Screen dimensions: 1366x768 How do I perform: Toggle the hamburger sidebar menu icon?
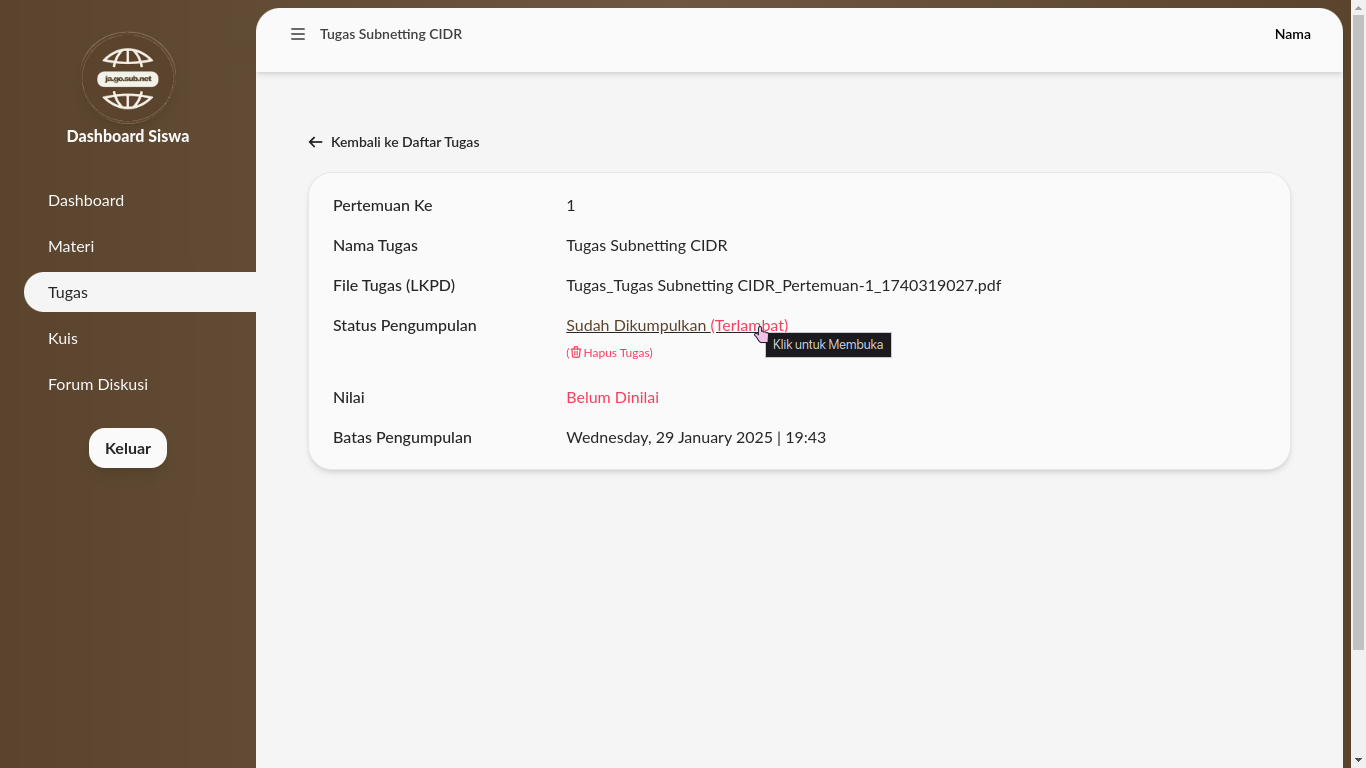[x=298, y=34]
